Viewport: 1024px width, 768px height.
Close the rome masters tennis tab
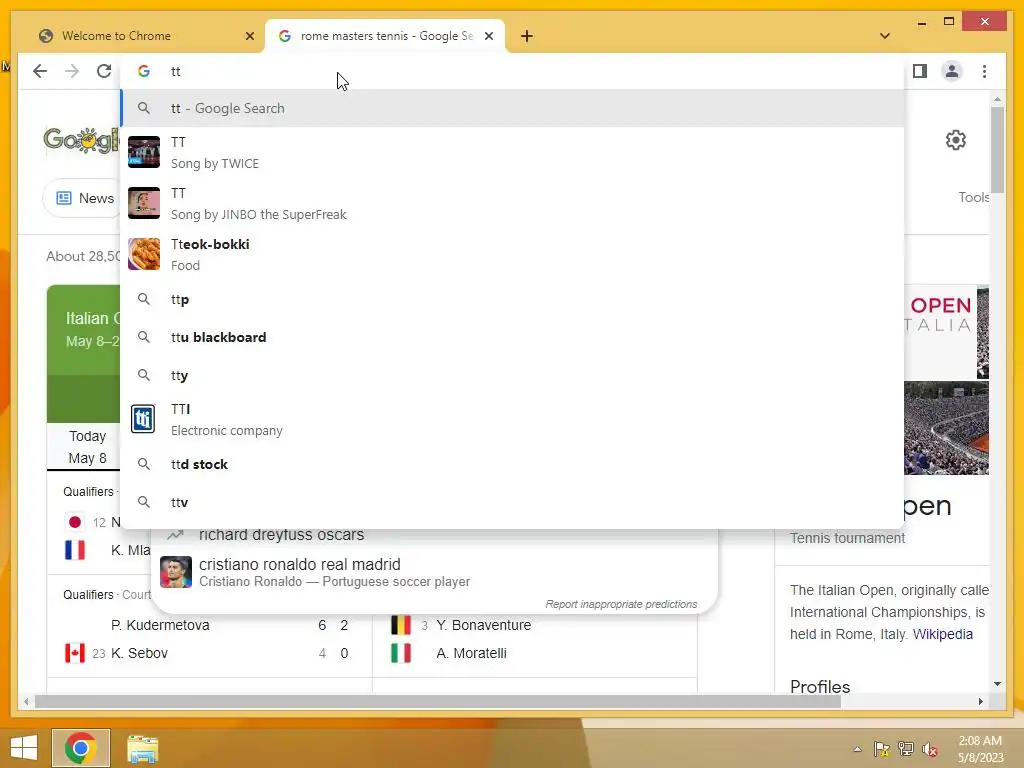click(x=488, y=36)
